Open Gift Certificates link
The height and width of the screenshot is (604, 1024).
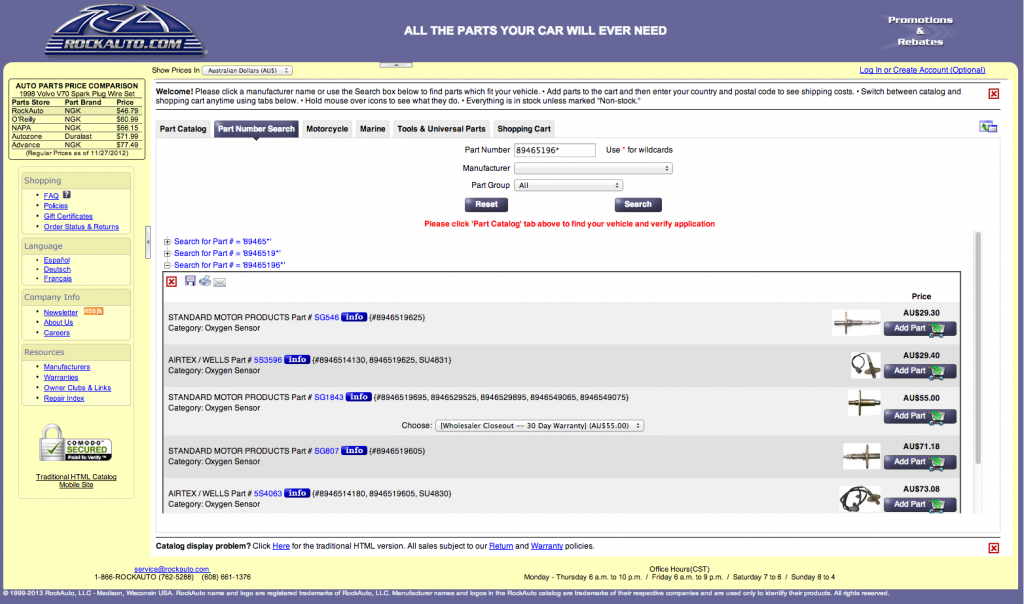pos(68,216)
